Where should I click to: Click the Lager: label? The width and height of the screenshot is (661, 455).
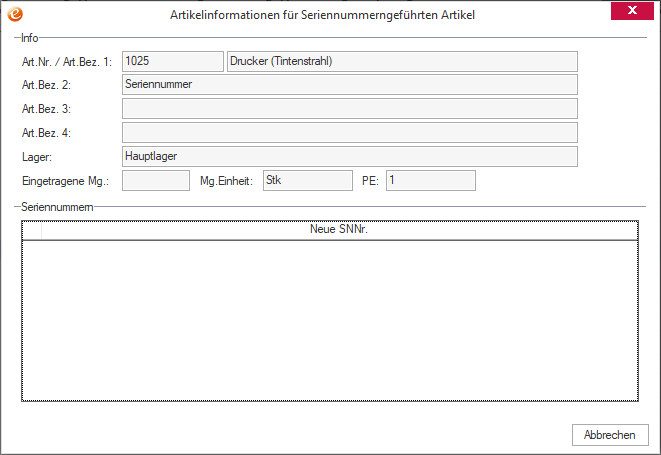37,157
